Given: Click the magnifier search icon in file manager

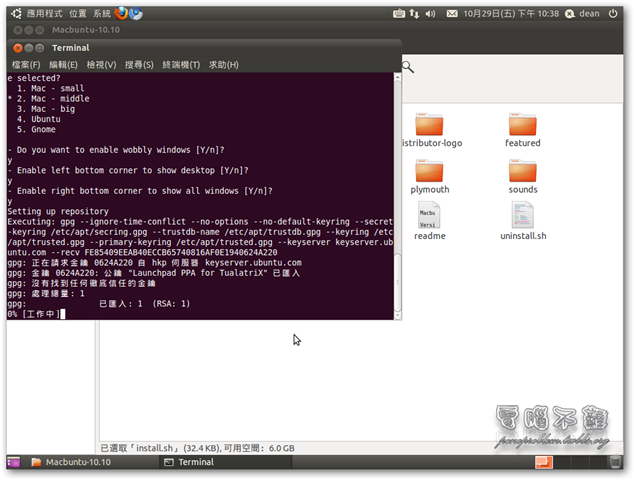Looking at the screenshot, I should pyautogui.click(x=408, y=67).
